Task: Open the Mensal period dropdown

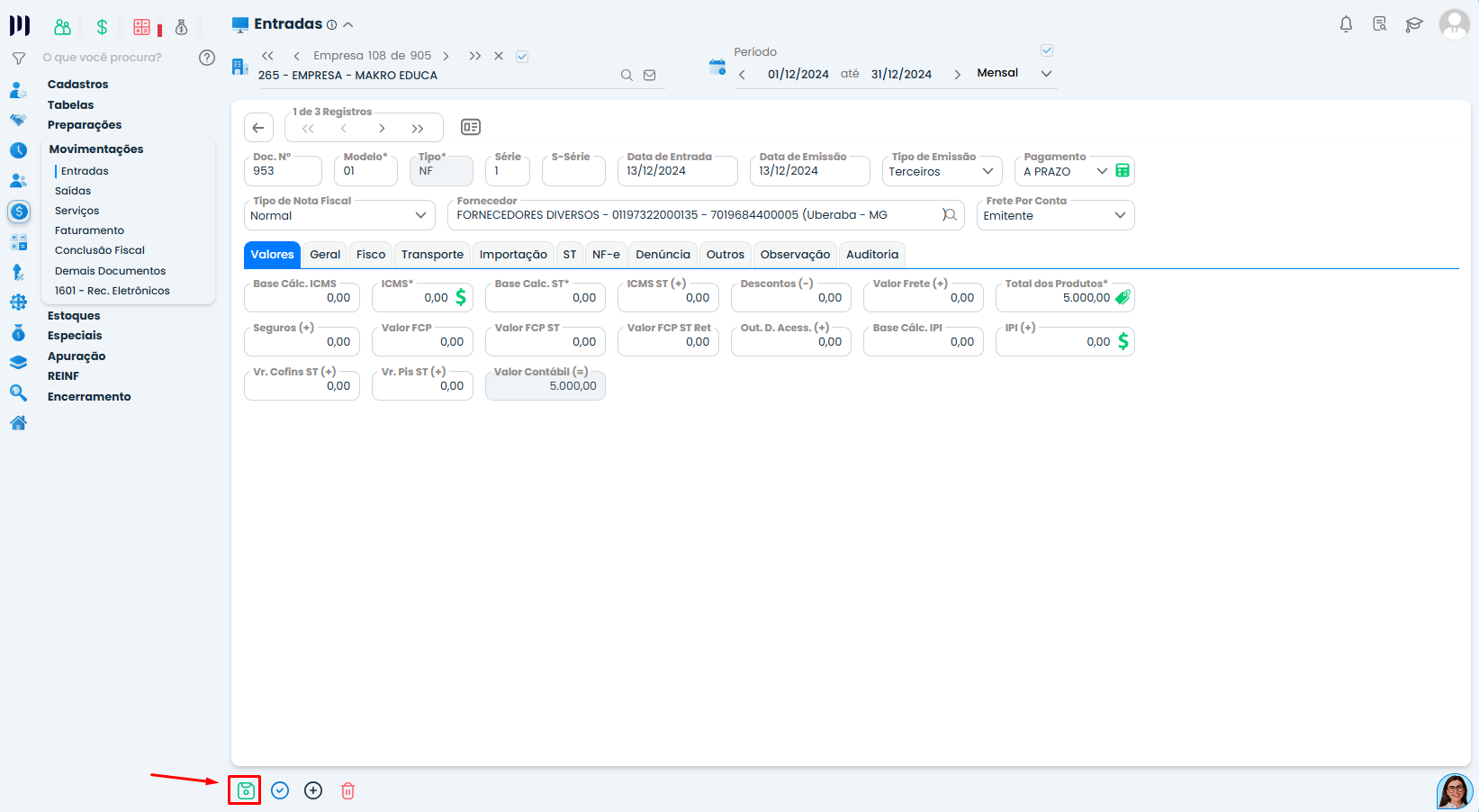Action: coord(1046,74)
